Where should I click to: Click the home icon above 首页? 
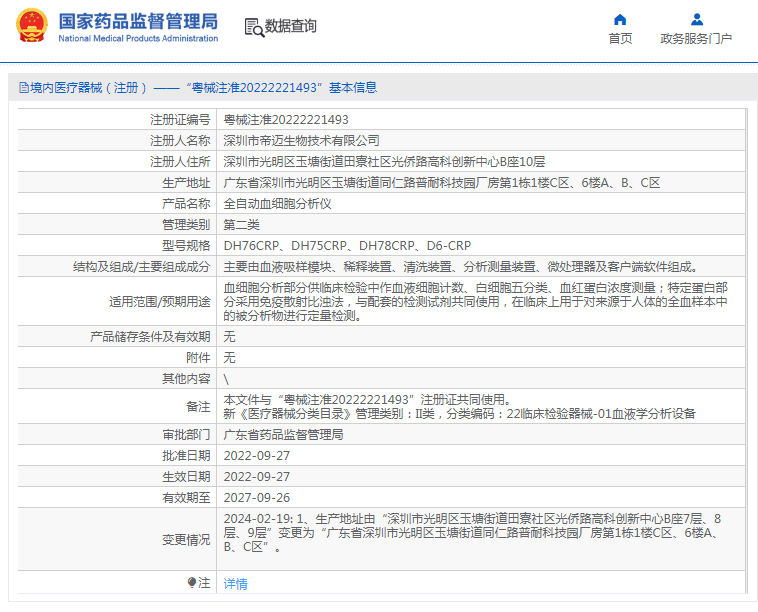pyautogui.click(x=620, y=19)
